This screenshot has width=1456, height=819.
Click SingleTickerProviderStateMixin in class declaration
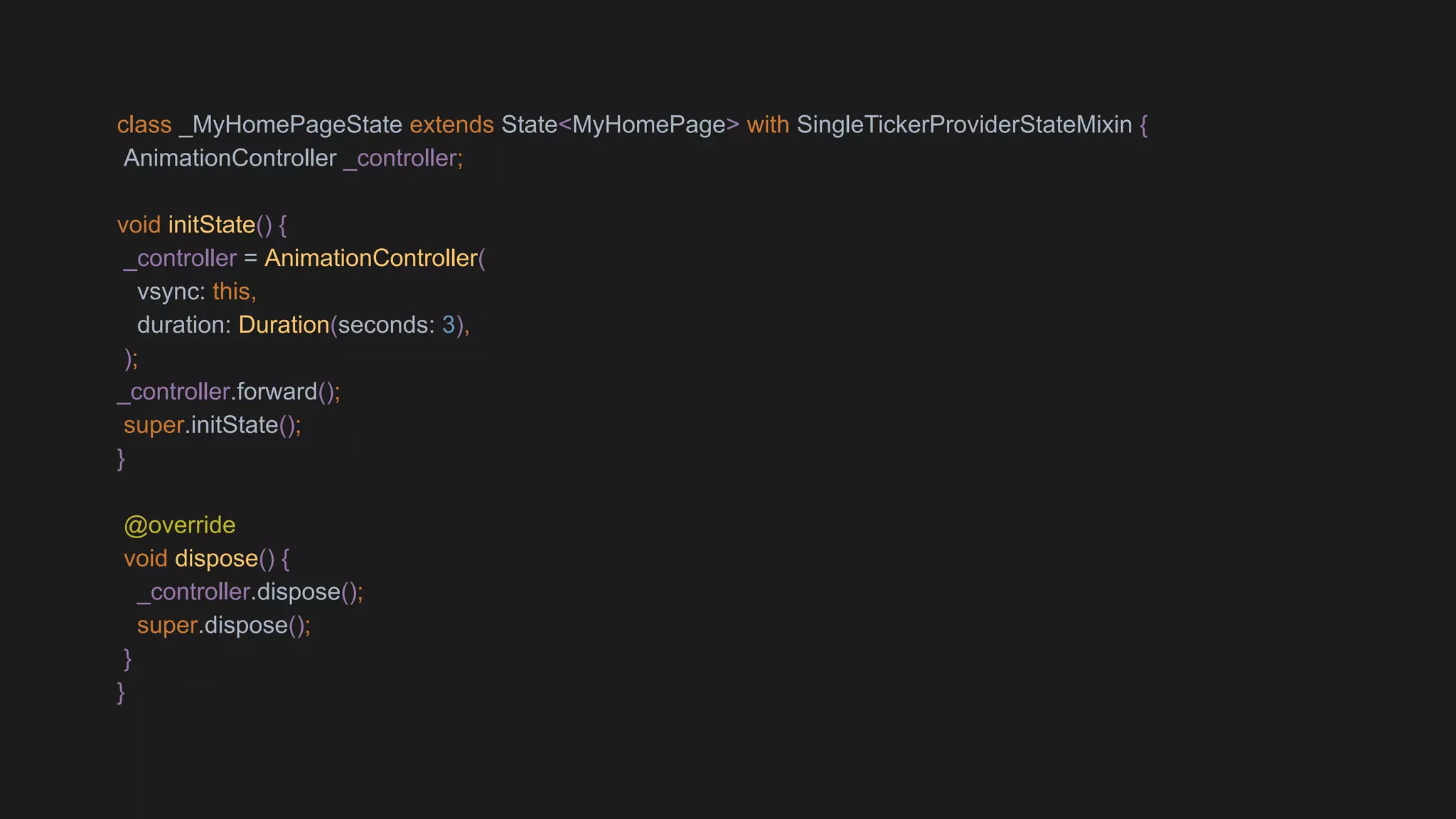(964, 125)
